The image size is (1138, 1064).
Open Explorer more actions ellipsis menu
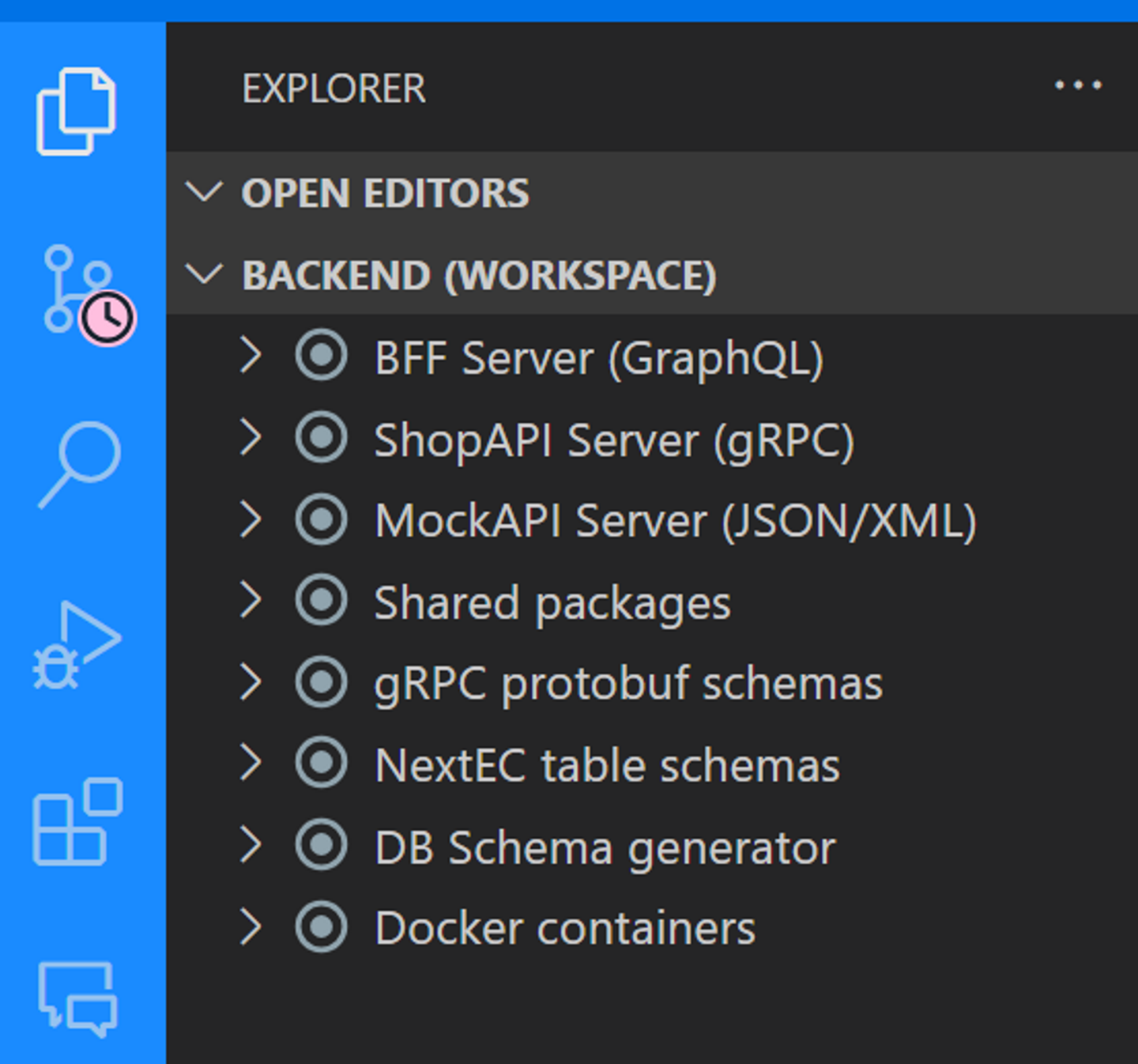click(1078, 85)
